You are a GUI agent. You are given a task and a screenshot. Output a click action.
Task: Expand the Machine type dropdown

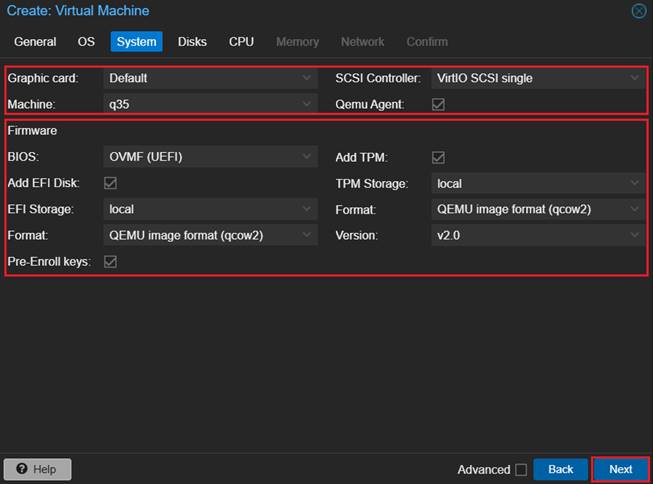pos(211,104)
